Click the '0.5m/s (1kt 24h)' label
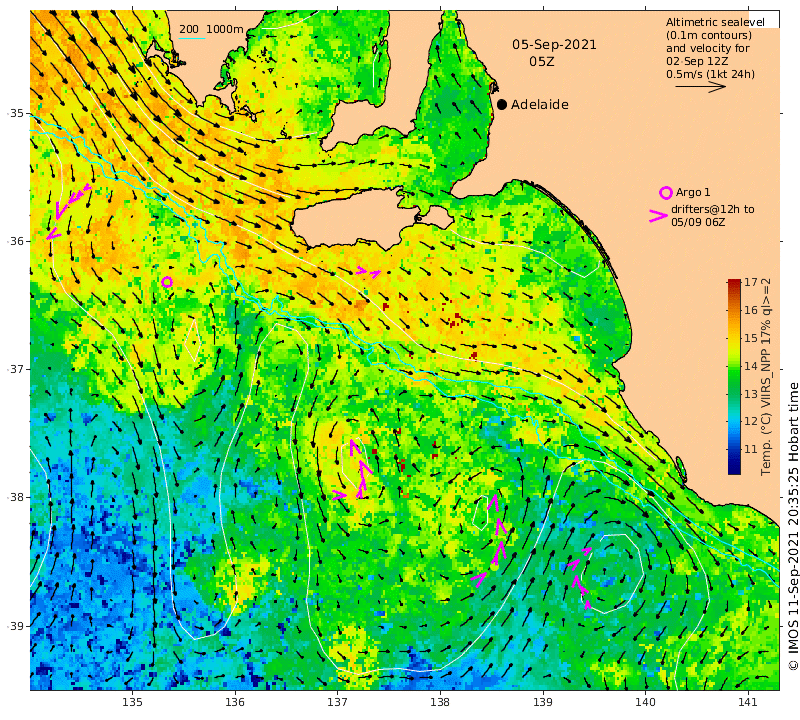The height and width of the screenshot is (720, 800). pos(710,75)
